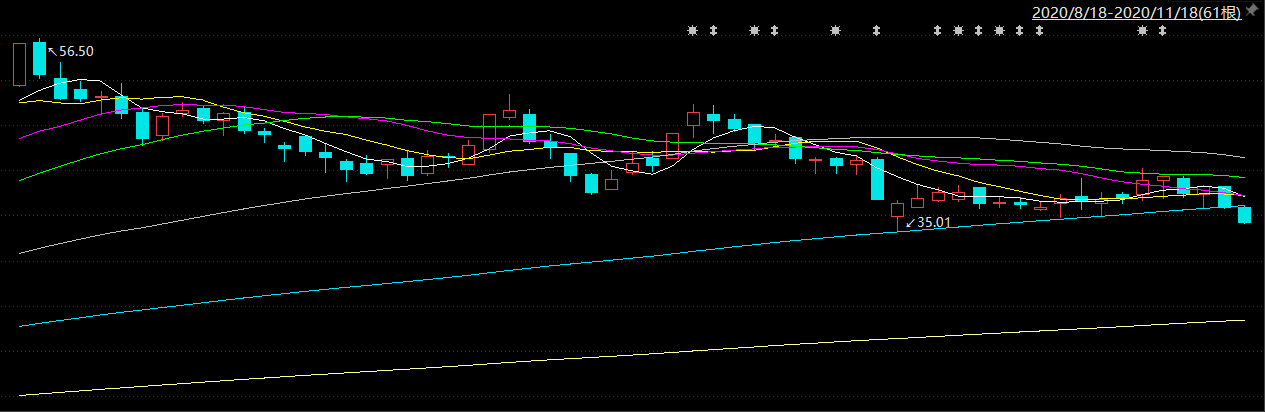Screen dimensions: 1265x412
Task: Click the seventh up-down arrow marker from left
Action: [1039, 30]
